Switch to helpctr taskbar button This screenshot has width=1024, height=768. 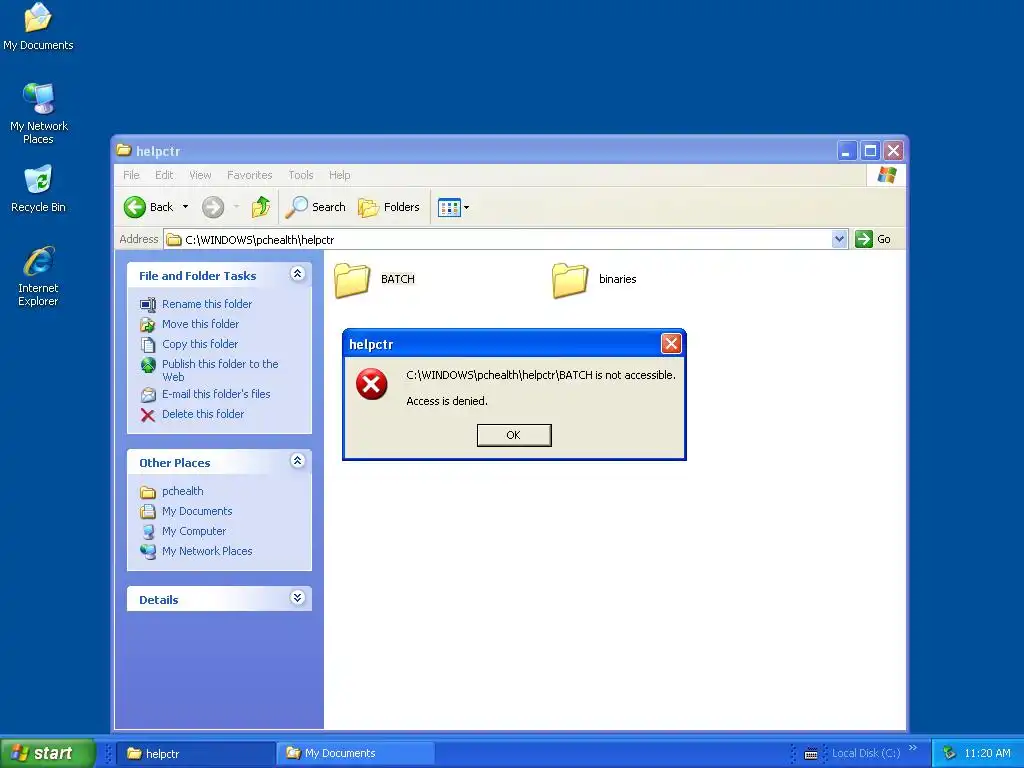(196, 754)
